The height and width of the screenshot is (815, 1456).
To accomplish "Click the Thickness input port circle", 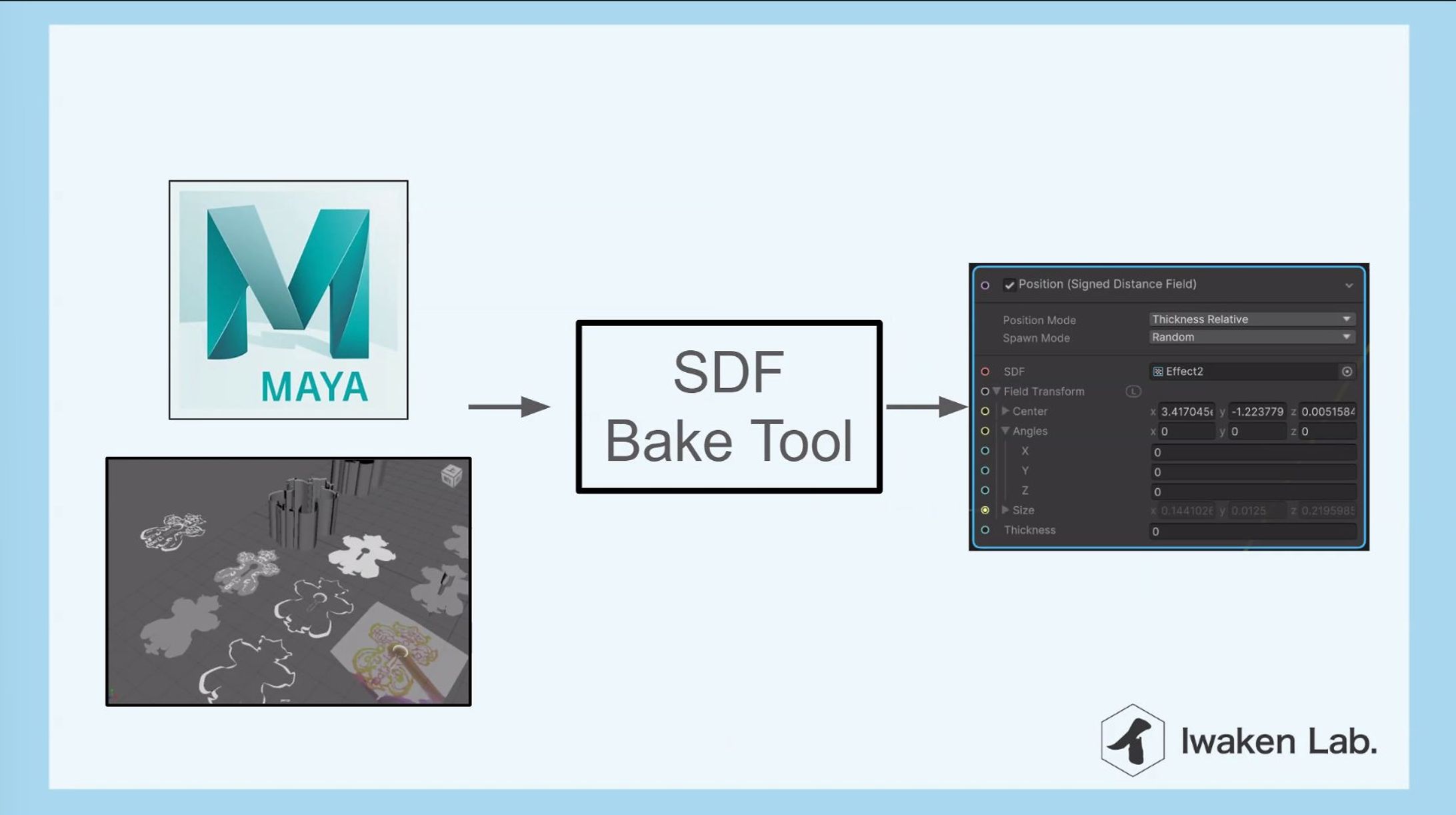I will (x=985, y=530).
